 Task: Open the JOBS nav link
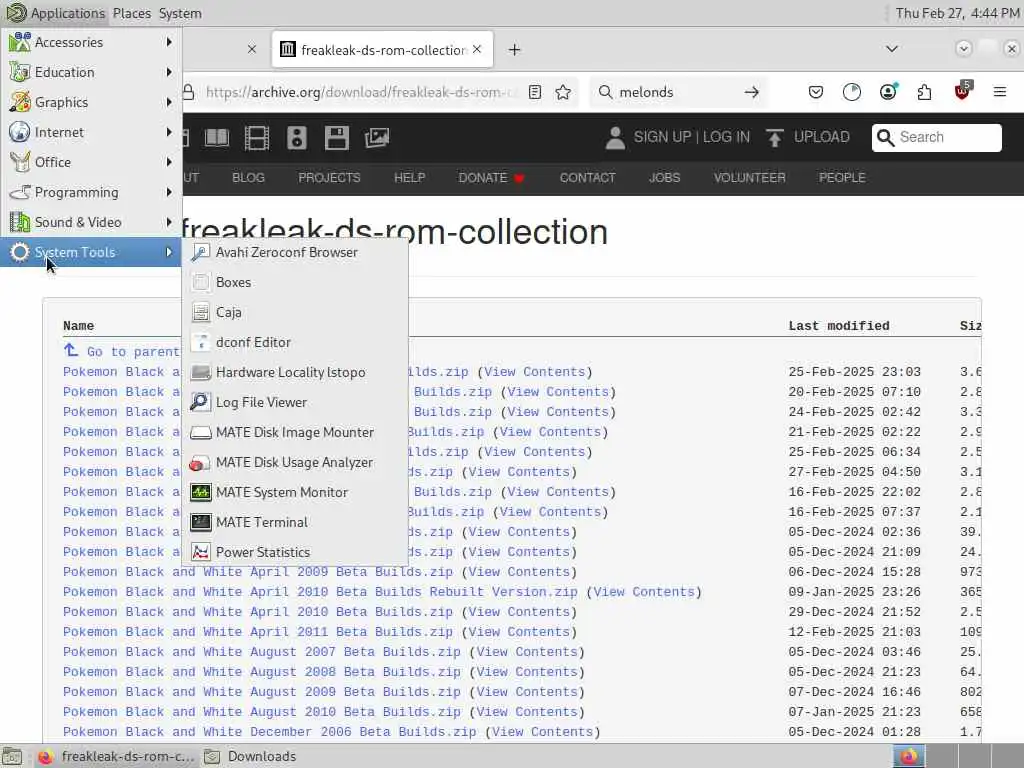point(664,178)
